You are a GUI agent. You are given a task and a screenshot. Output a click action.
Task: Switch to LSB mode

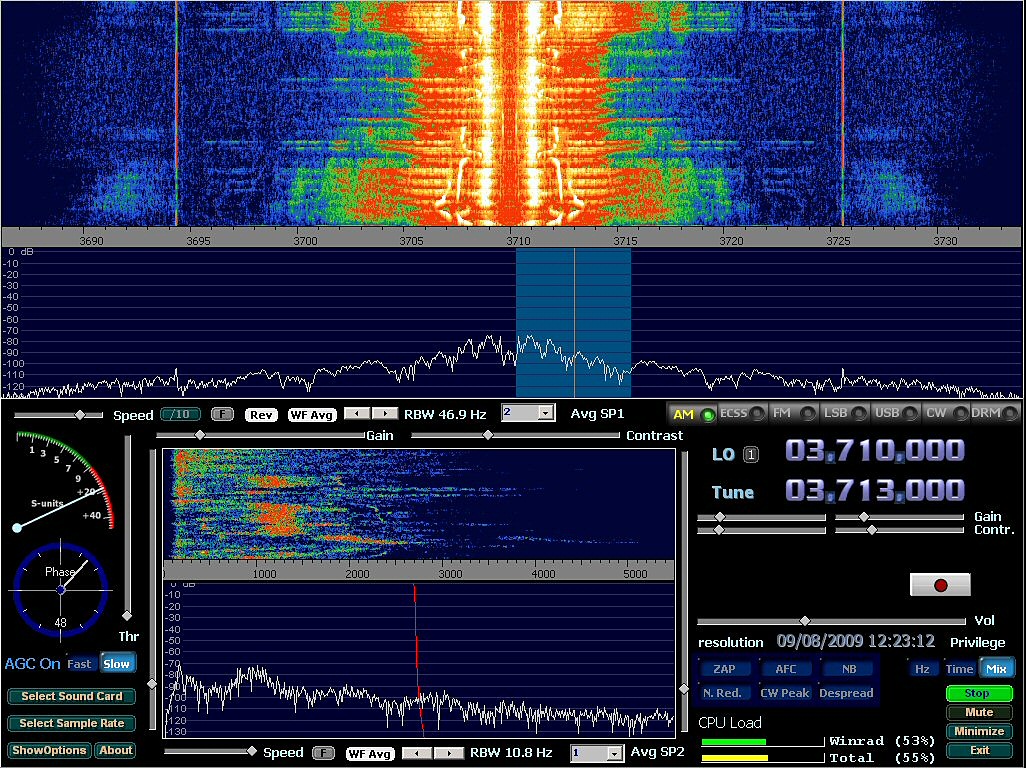[x=844, y=413]
